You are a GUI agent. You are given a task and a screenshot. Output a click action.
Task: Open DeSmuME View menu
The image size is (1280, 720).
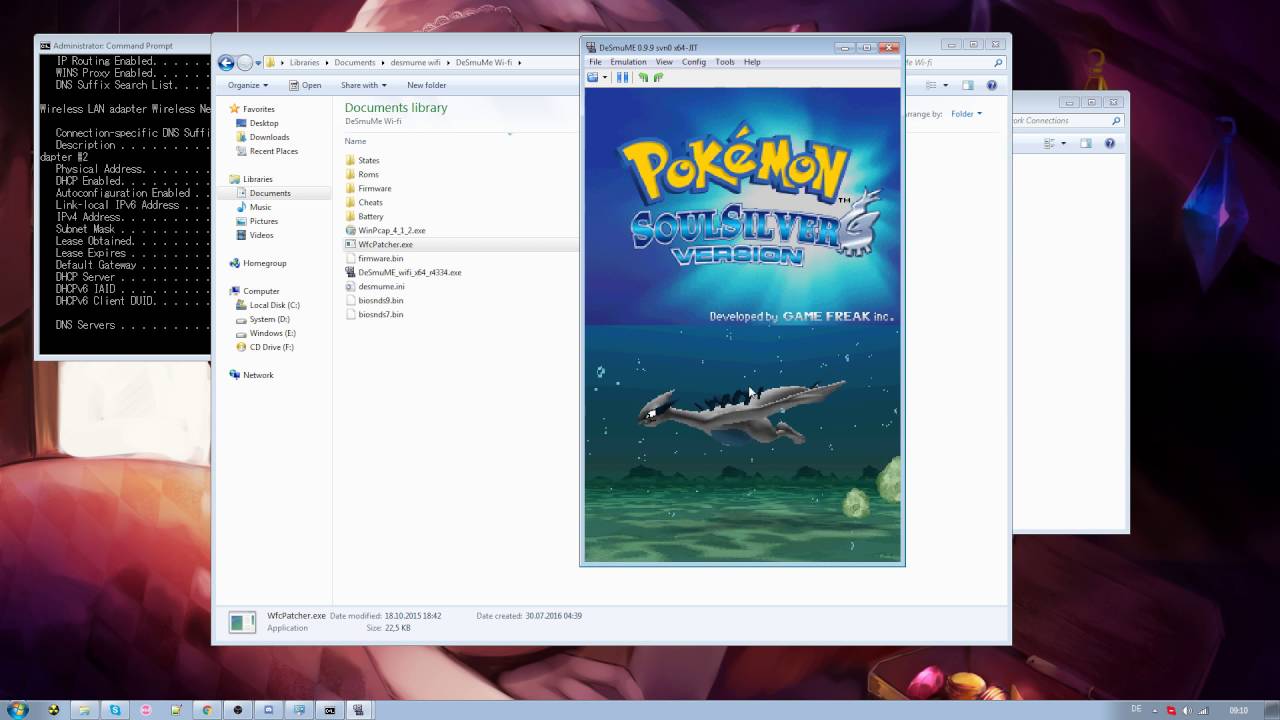coord(664,62)
